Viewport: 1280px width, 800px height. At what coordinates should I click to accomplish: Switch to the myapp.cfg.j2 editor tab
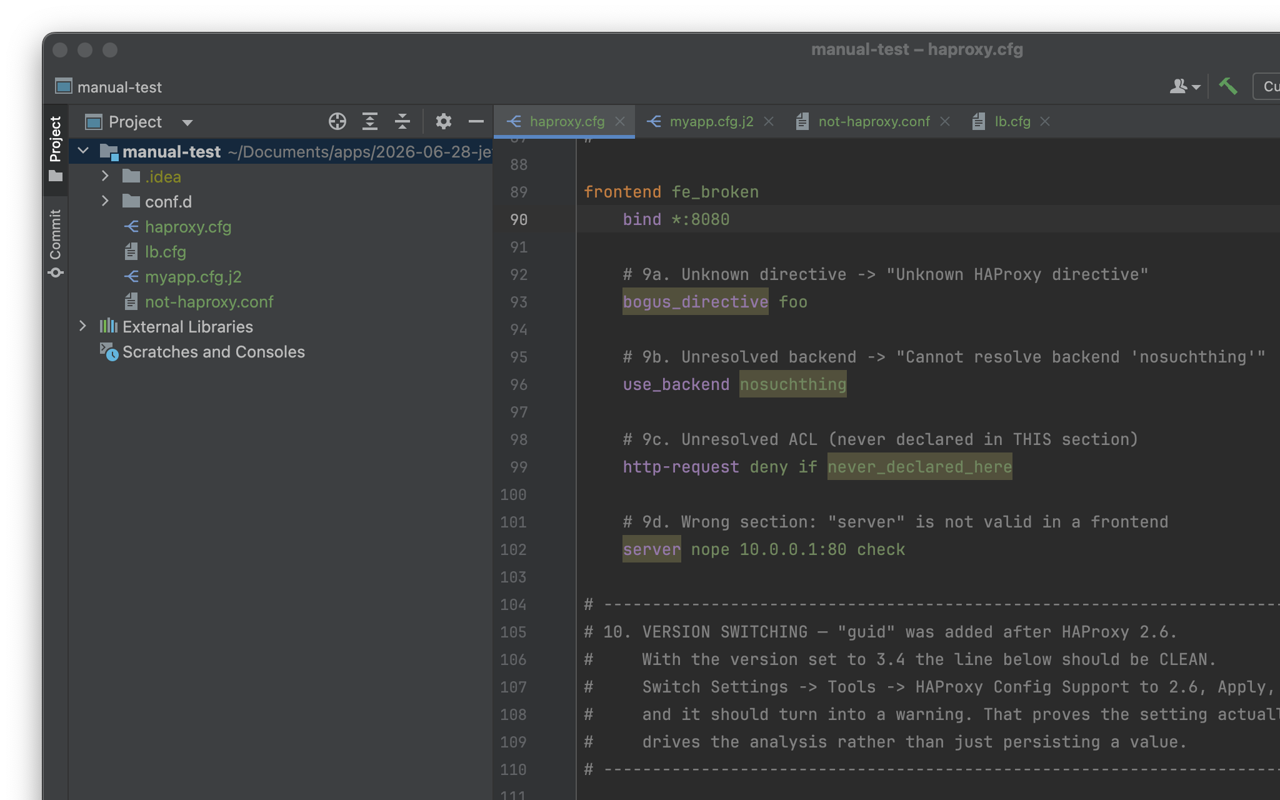711,121
